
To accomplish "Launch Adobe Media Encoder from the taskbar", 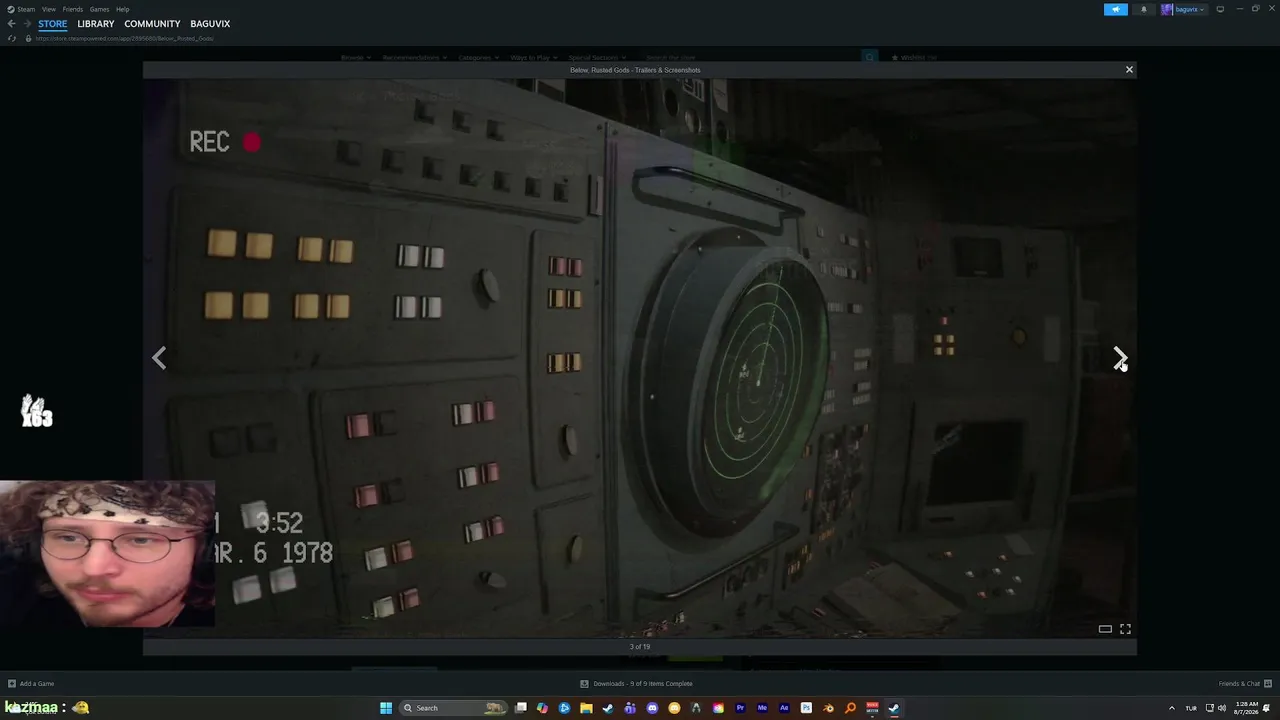I will (x=762, y=708).
